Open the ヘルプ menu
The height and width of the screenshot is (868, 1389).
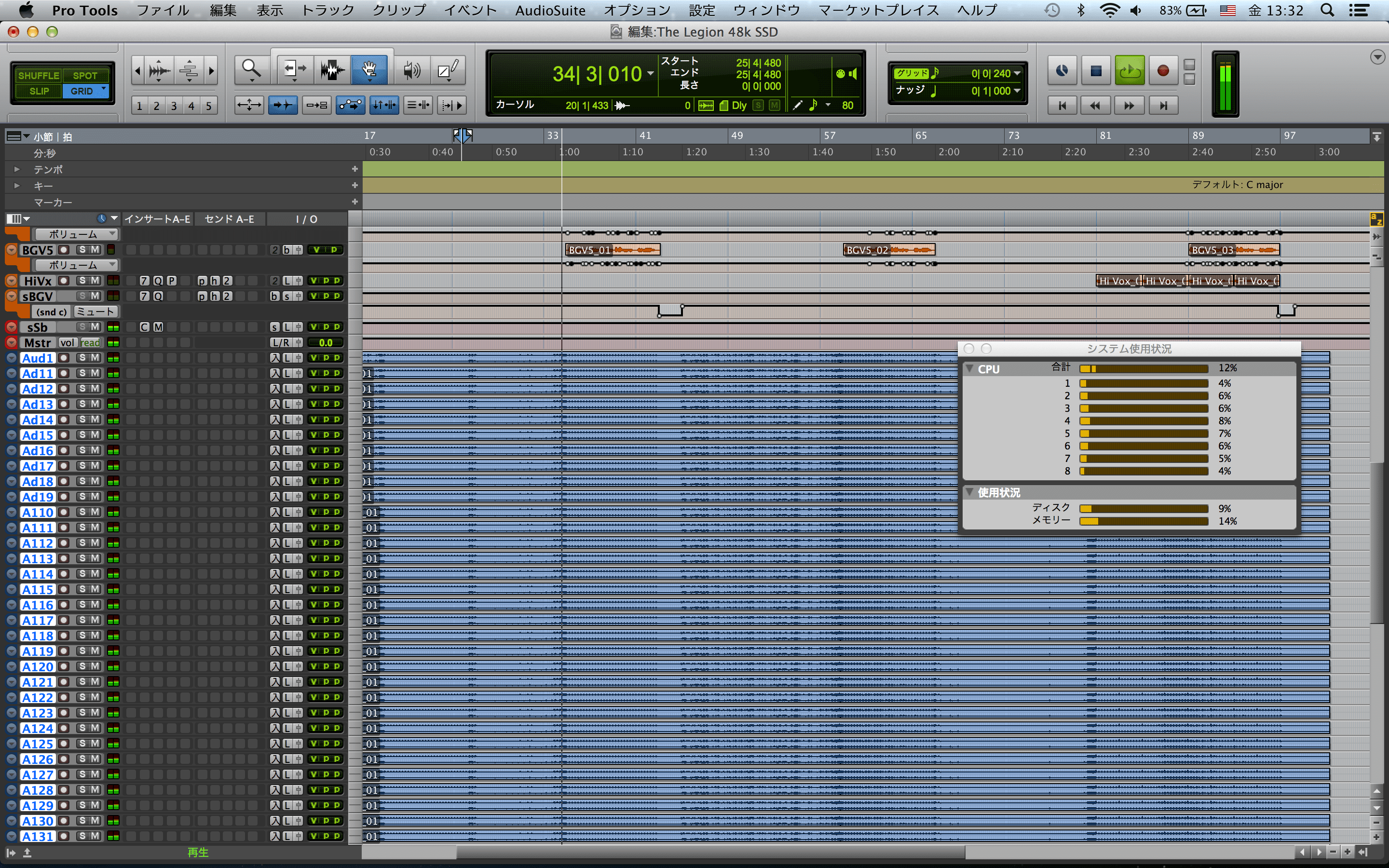coord(977,10)
